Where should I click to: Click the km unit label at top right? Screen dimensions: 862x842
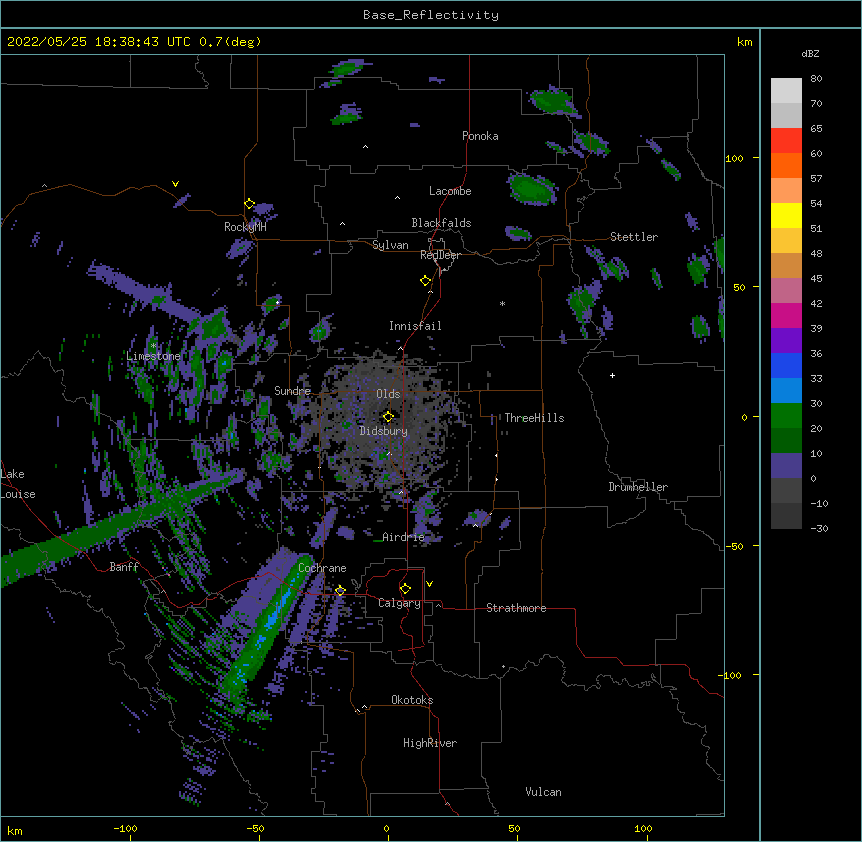pyautogui.click(x=744, y=42)
